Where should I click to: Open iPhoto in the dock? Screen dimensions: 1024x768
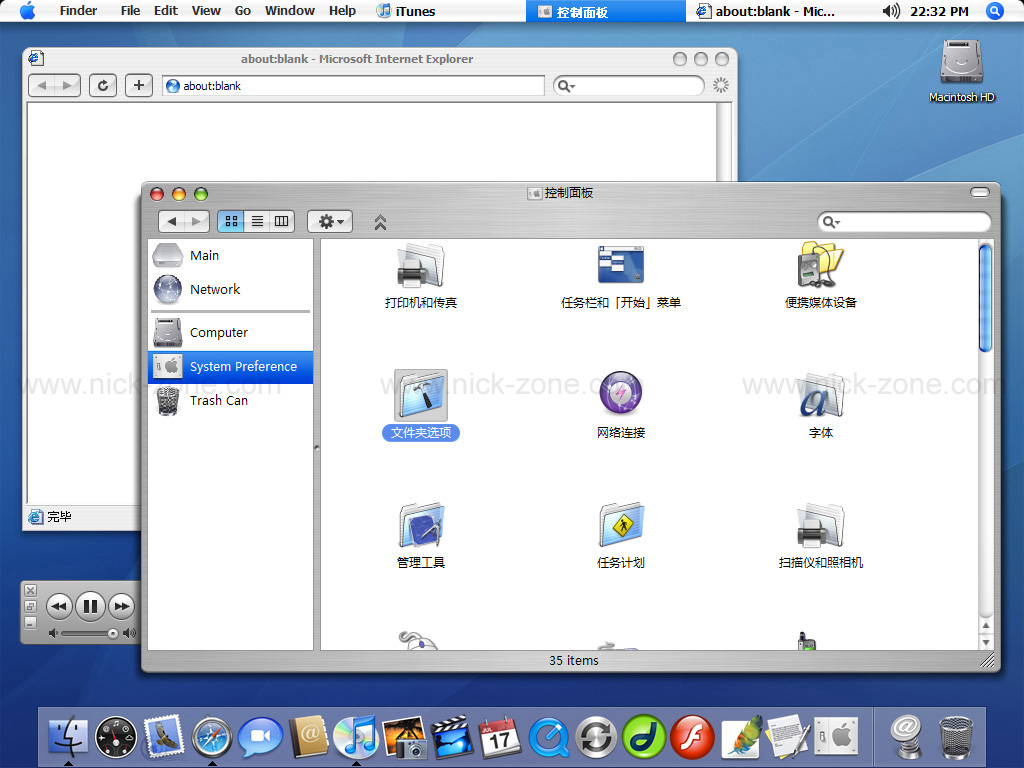click(x=404, y=737)
